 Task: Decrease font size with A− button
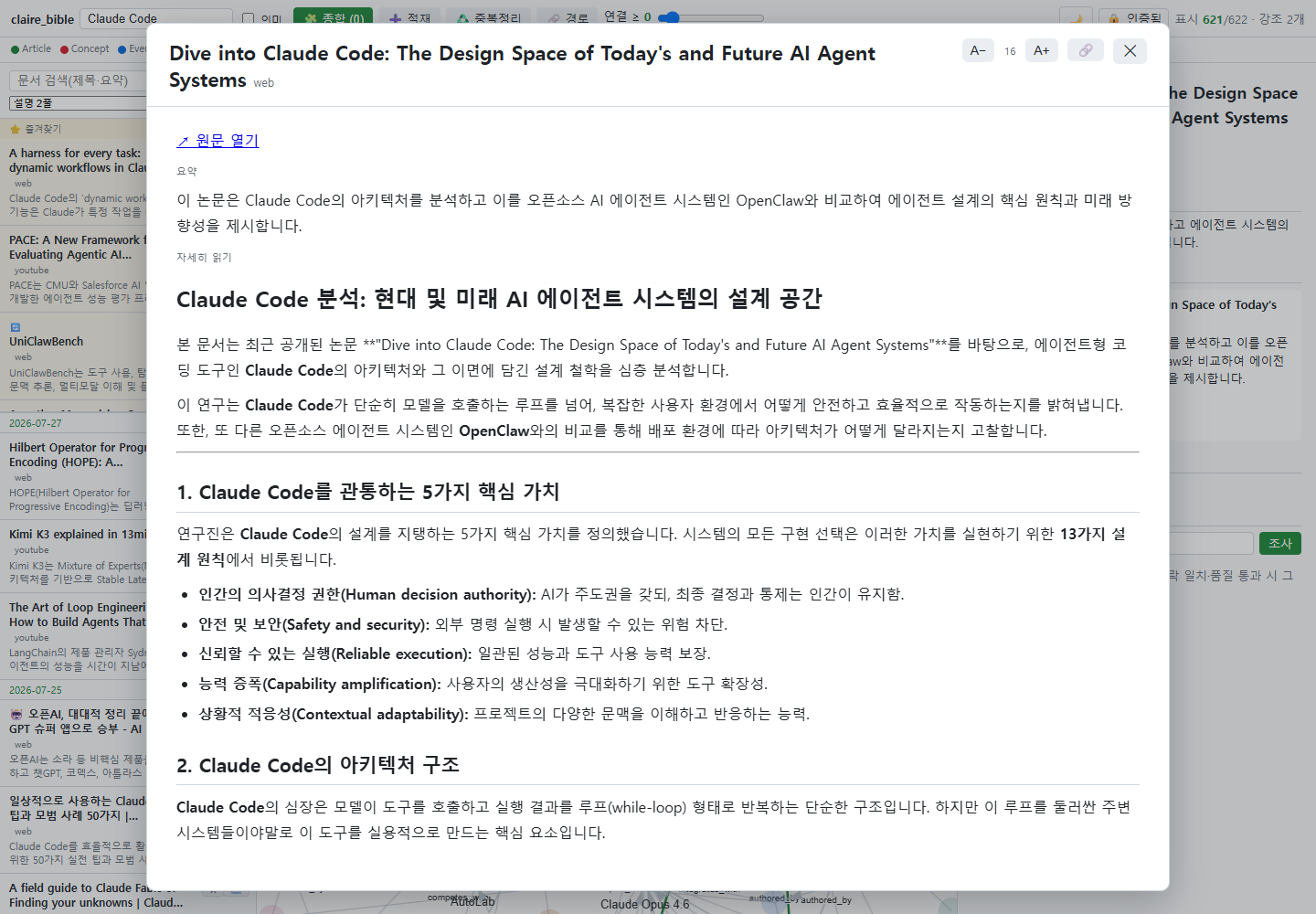[978, 50]
